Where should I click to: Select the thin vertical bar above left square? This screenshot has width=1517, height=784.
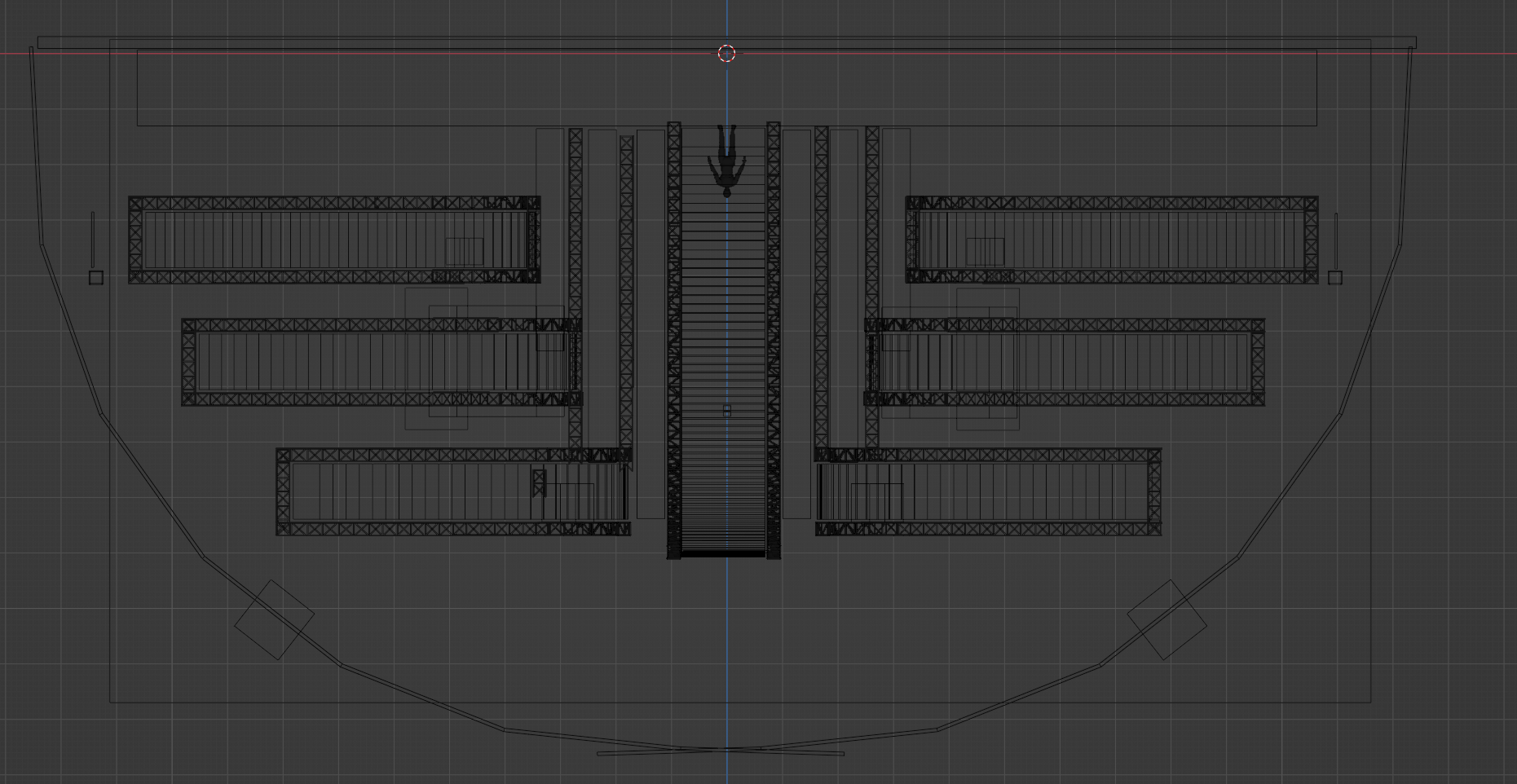point(93,238)
